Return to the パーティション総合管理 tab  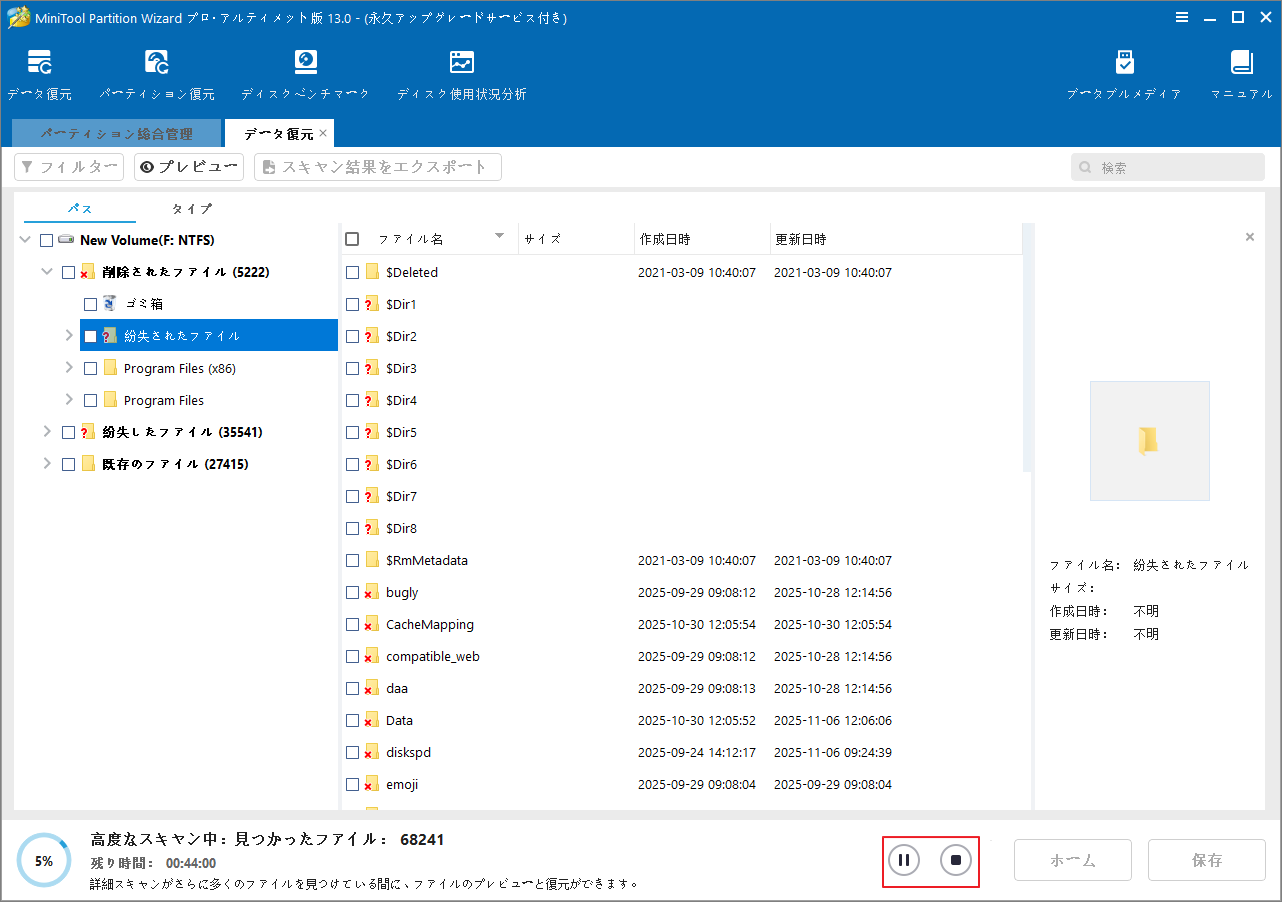tap(116, 132)
